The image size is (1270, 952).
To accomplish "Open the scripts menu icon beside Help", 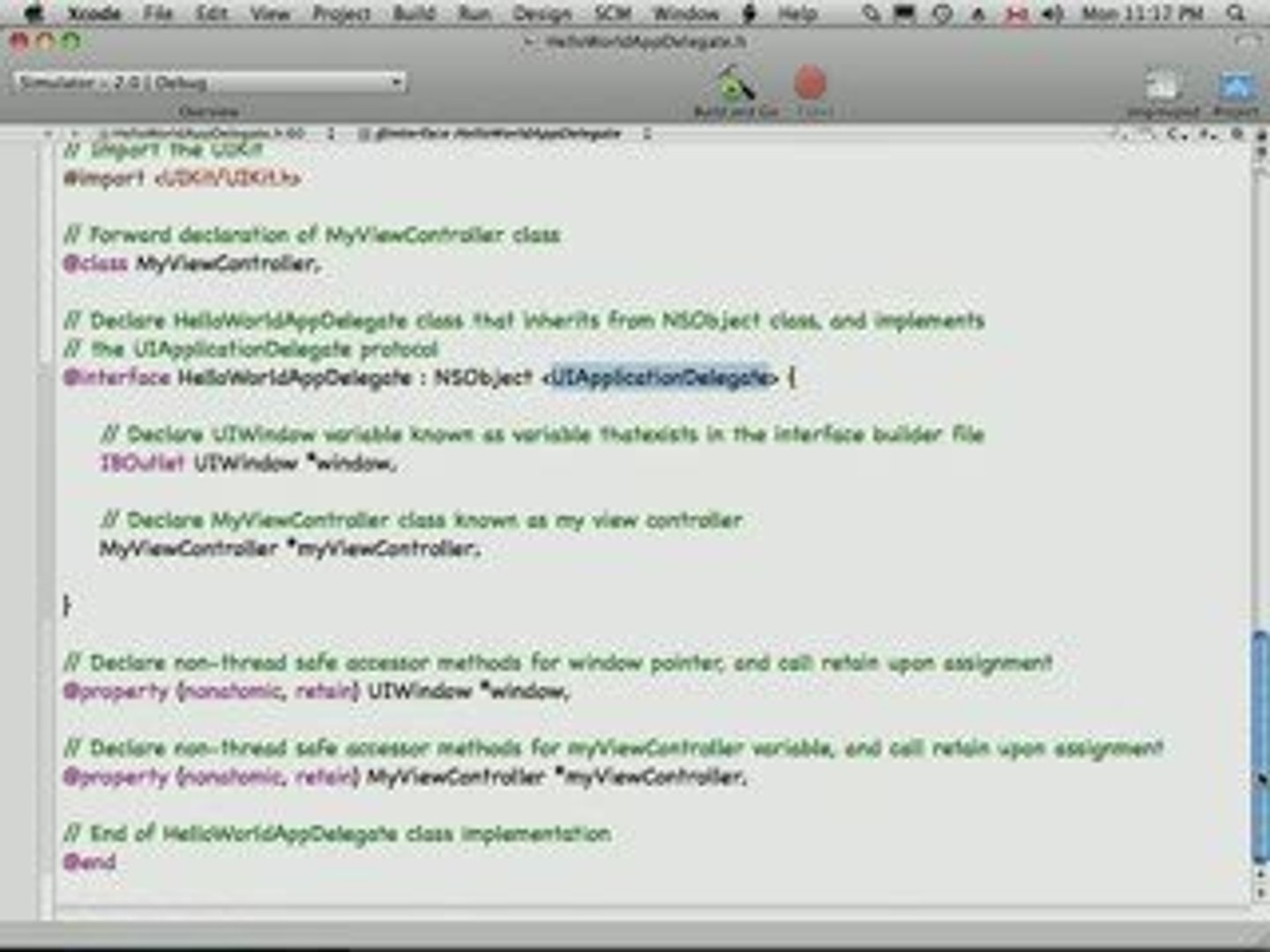I will tap(751, 13).
